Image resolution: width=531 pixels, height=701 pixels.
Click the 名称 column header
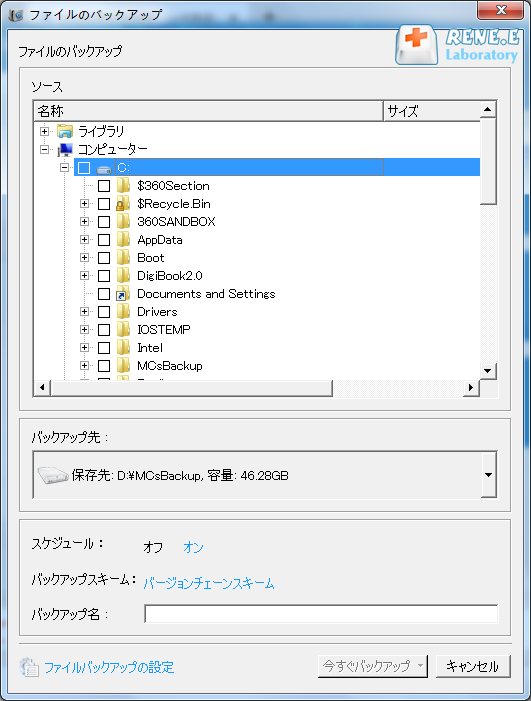pos(208,111)
